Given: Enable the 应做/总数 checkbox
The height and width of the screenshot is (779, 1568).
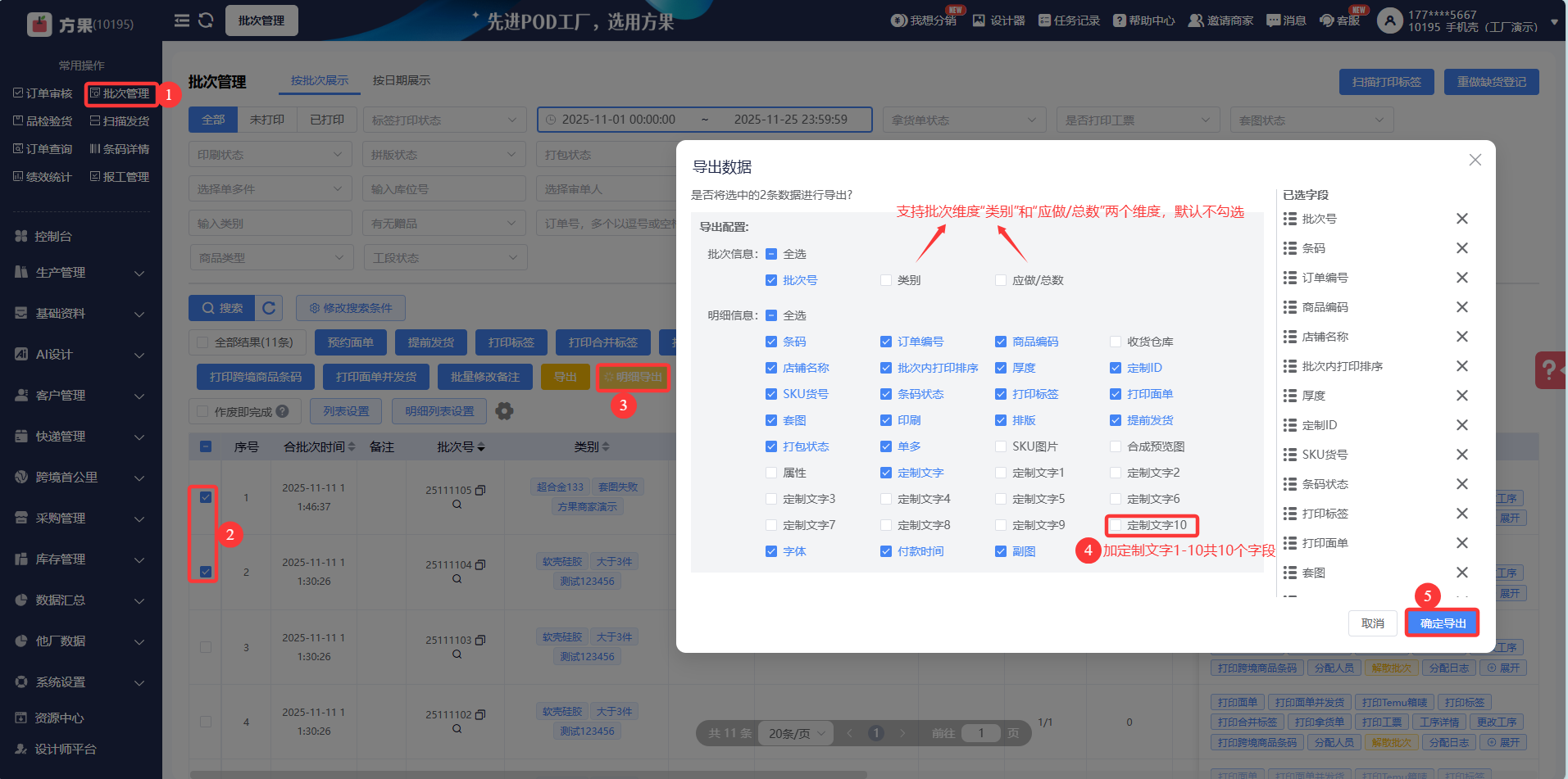Looking at the screenshot, I should point(1001,280).
